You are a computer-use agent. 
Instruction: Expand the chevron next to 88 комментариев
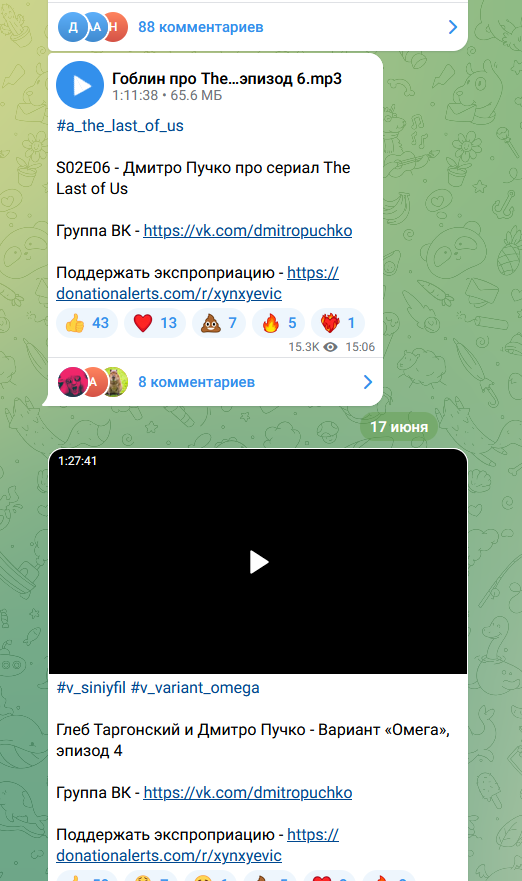click(x=453, y=27)
